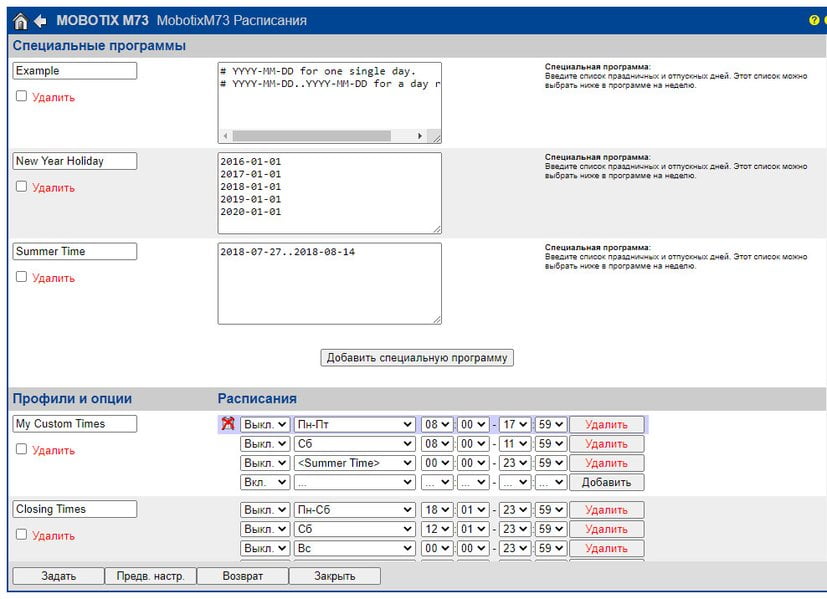This screenshot has height=599, width=827.
Task: Click the My Custom Times name field
Action: coord(74,424)
